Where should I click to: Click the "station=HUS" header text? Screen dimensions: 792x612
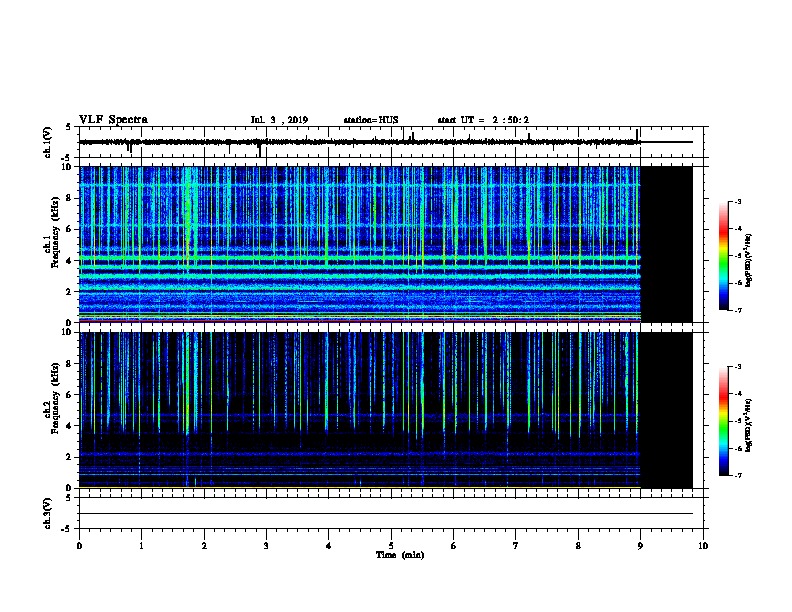(x=371, y=120)
